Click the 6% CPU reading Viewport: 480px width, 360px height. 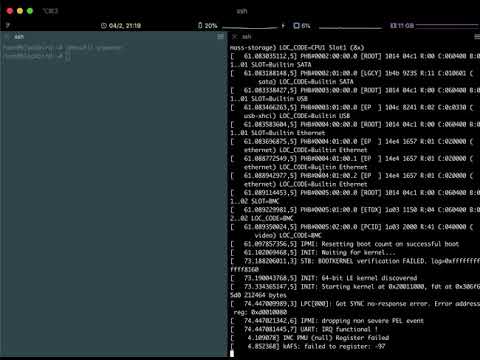(306, 25)
